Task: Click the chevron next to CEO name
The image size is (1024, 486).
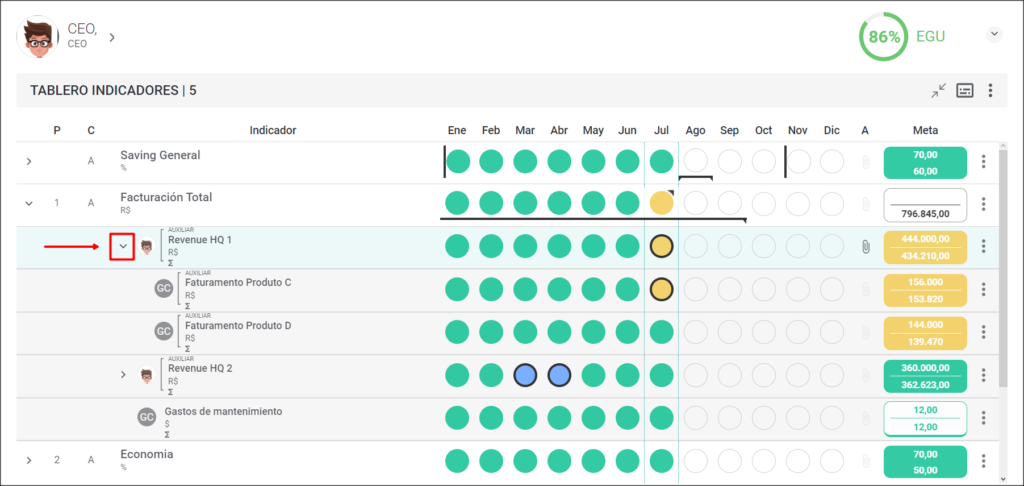Action: (x=112, y=37)
